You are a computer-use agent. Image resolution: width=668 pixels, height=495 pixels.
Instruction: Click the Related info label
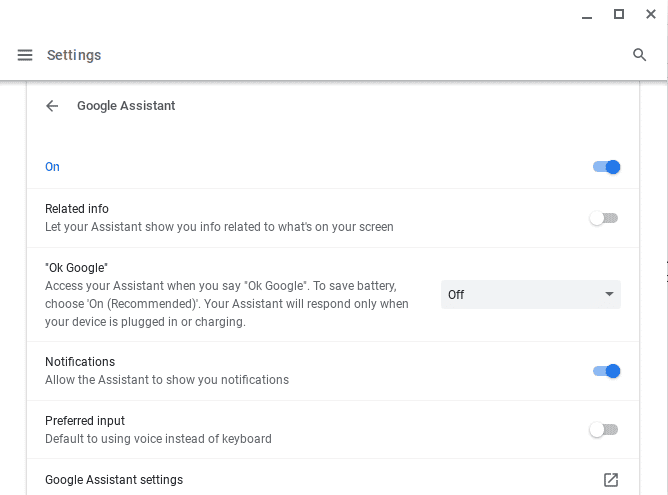pos(77,209)
